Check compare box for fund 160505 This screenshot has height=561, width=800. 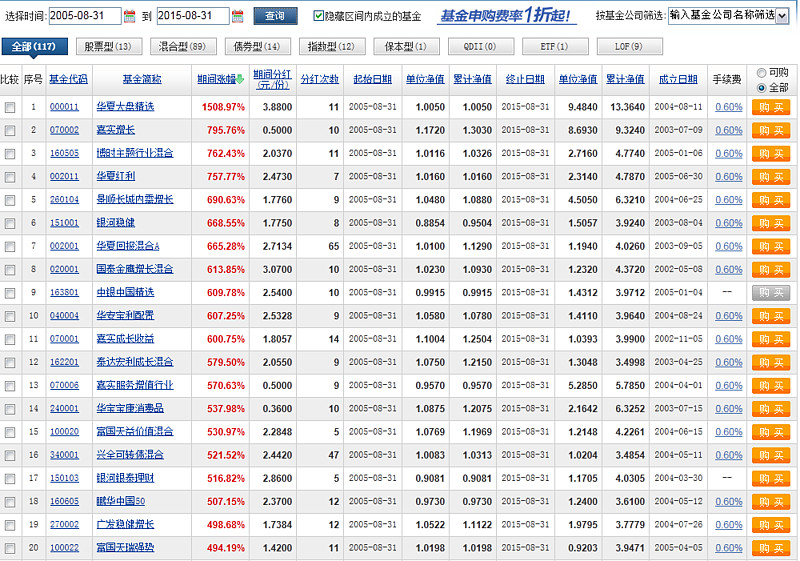[x=10, y=154]
